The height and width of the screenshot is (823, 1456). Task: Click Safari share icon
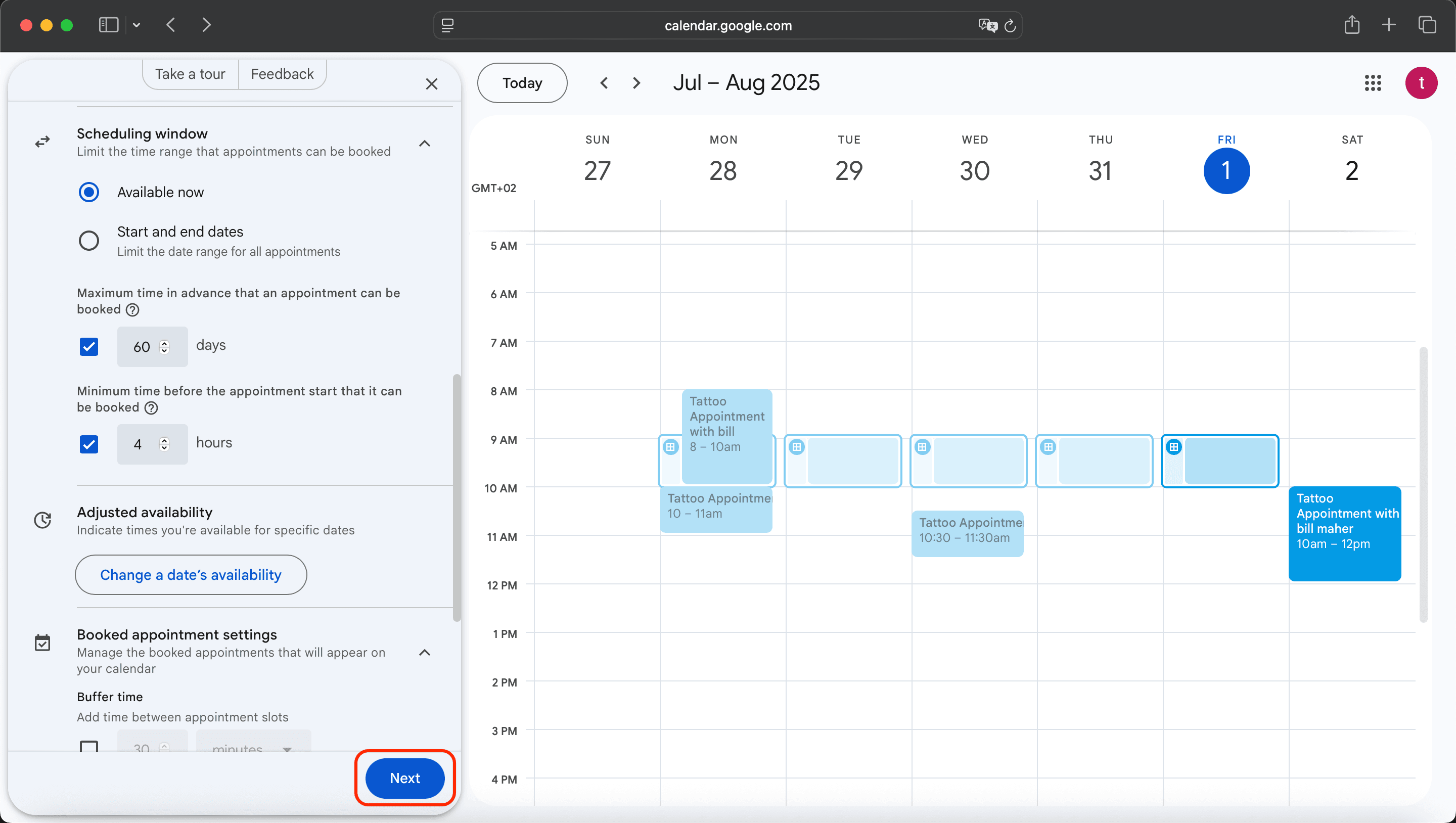tap(1351, 25)
